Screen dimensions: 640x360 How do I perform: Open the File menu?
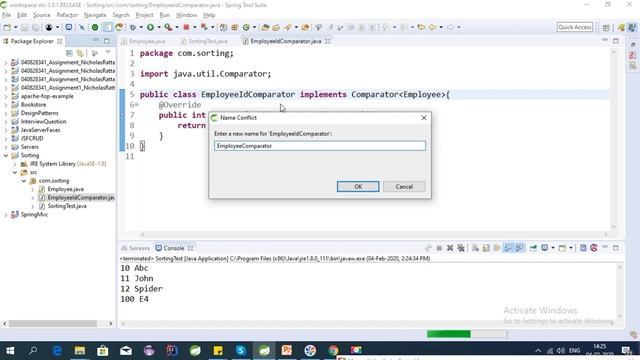coord(7,15)
